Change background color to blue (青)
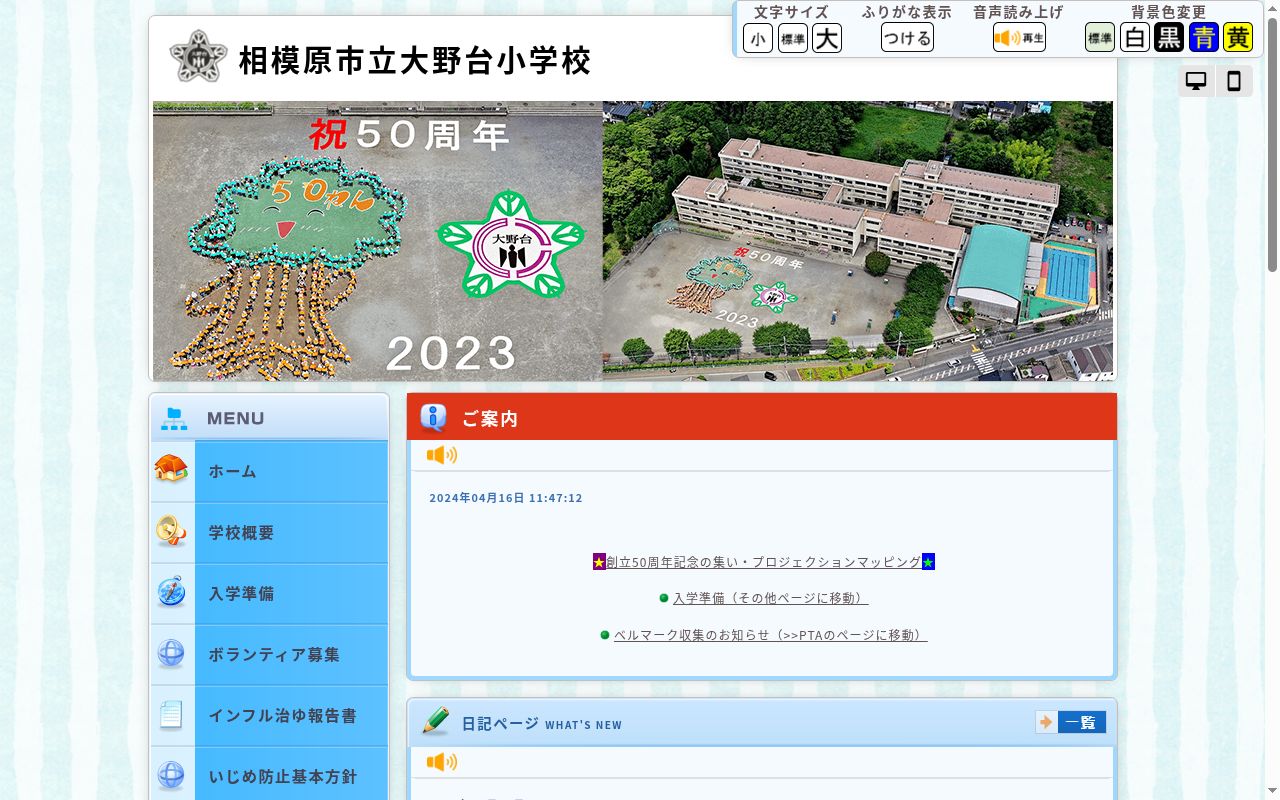 [x=1204, y=38]
